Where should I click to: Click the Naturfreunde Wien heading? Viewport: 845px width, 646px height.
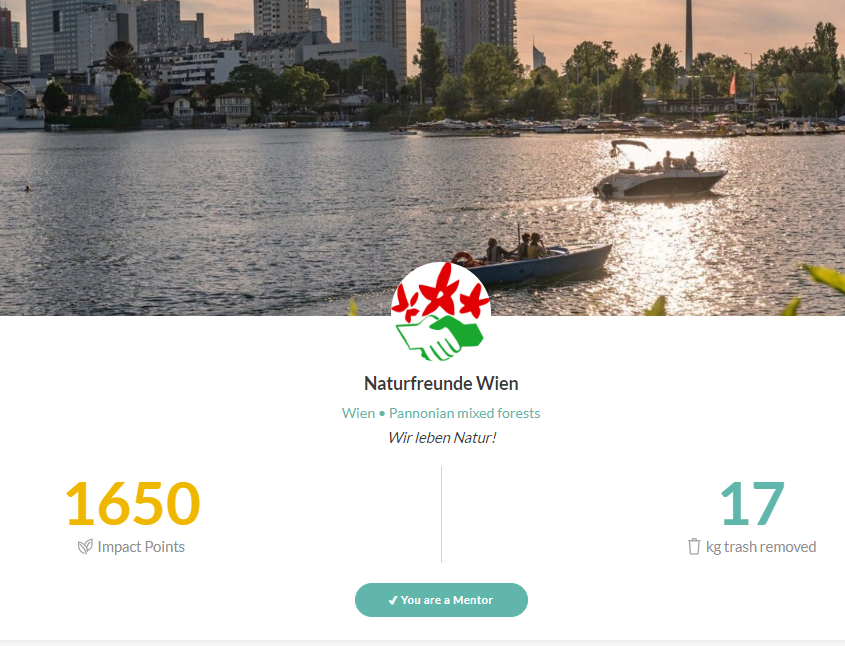(x=441, y=384)
